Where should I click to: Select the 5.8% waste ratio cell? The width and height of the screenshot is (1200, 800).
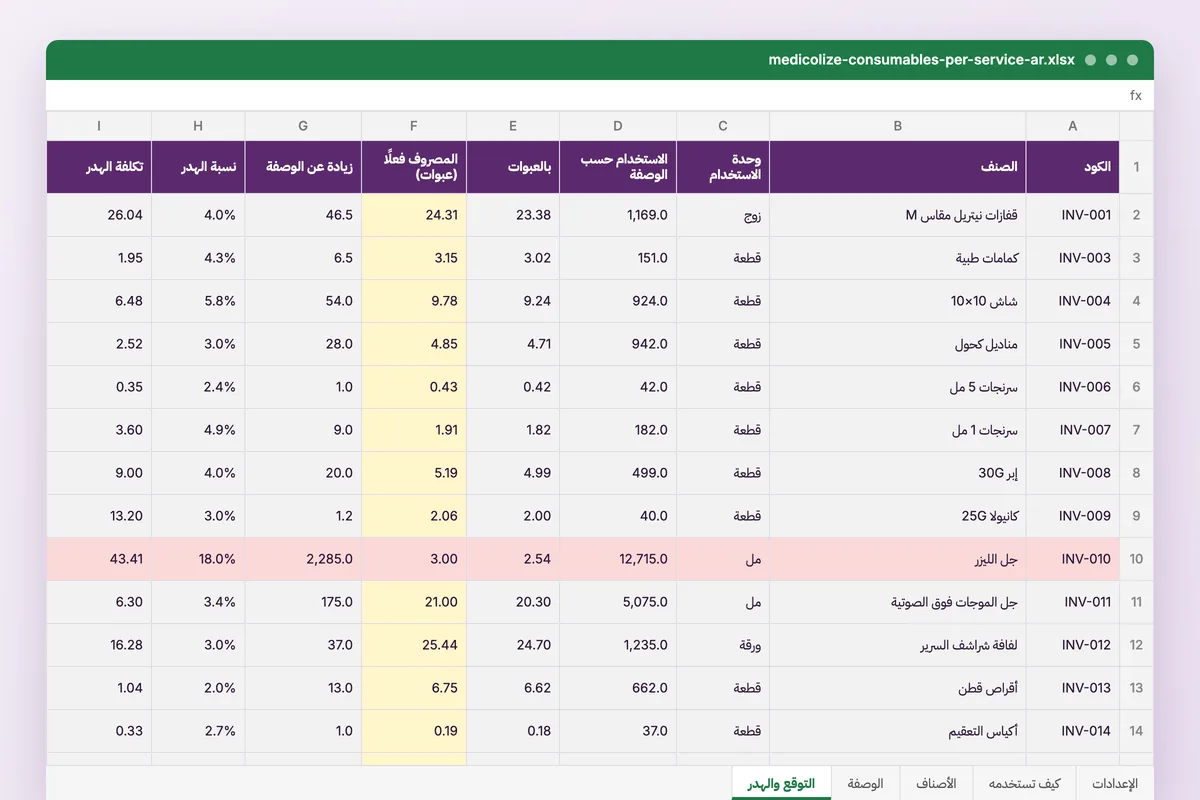[x=198, y=301]
